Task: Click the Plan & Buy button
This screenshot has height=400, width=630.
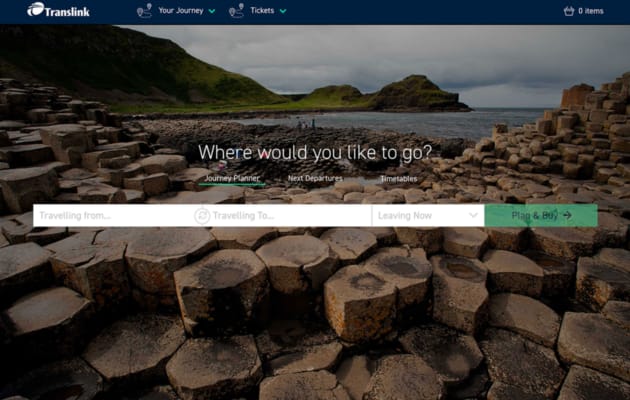Action: (541, 216)
